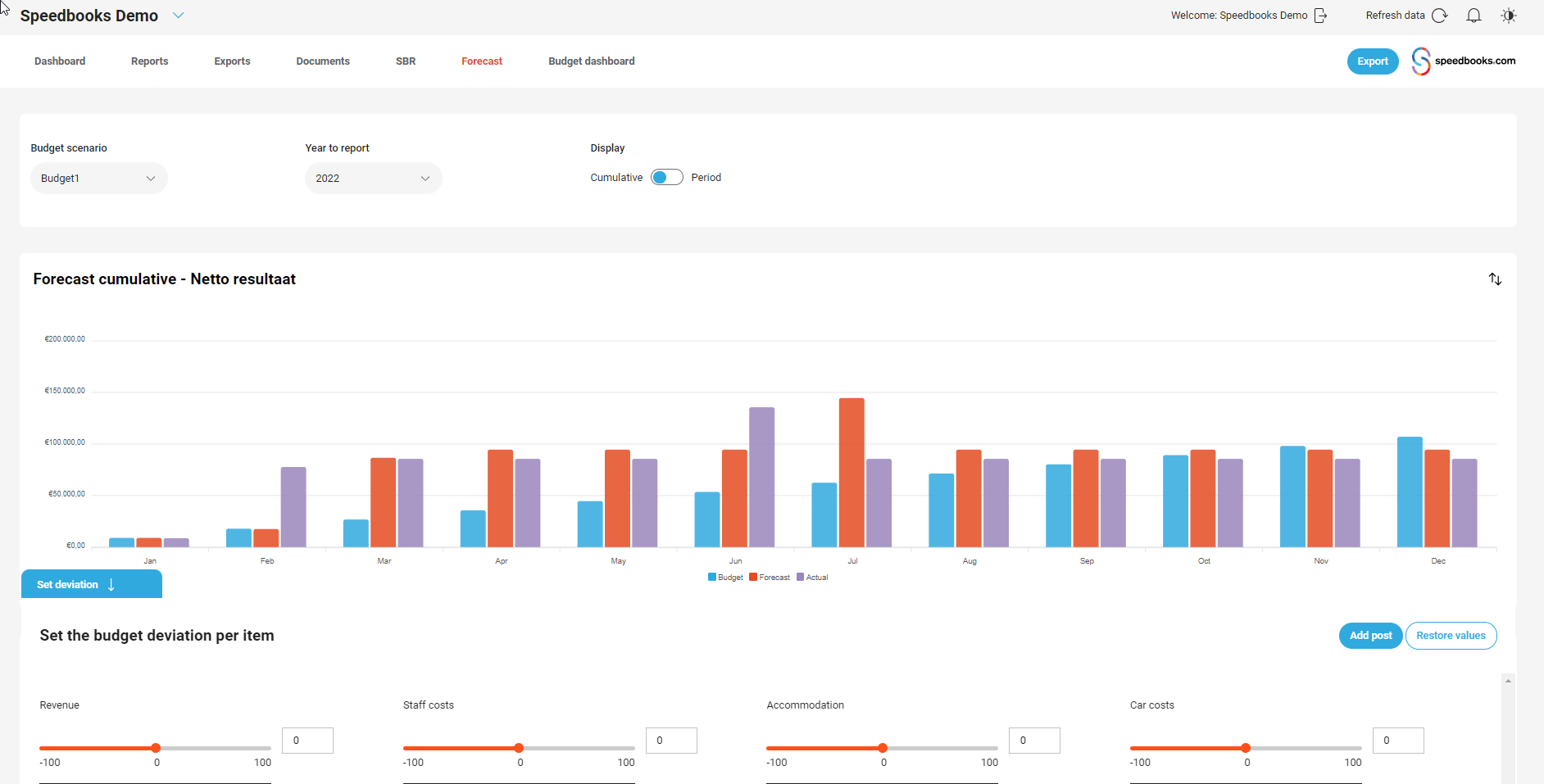This screenshot has width=1544, height=784.
Task: Click the Staff costs slider handle
Action: pyautogui.click(x=519, y=748)
